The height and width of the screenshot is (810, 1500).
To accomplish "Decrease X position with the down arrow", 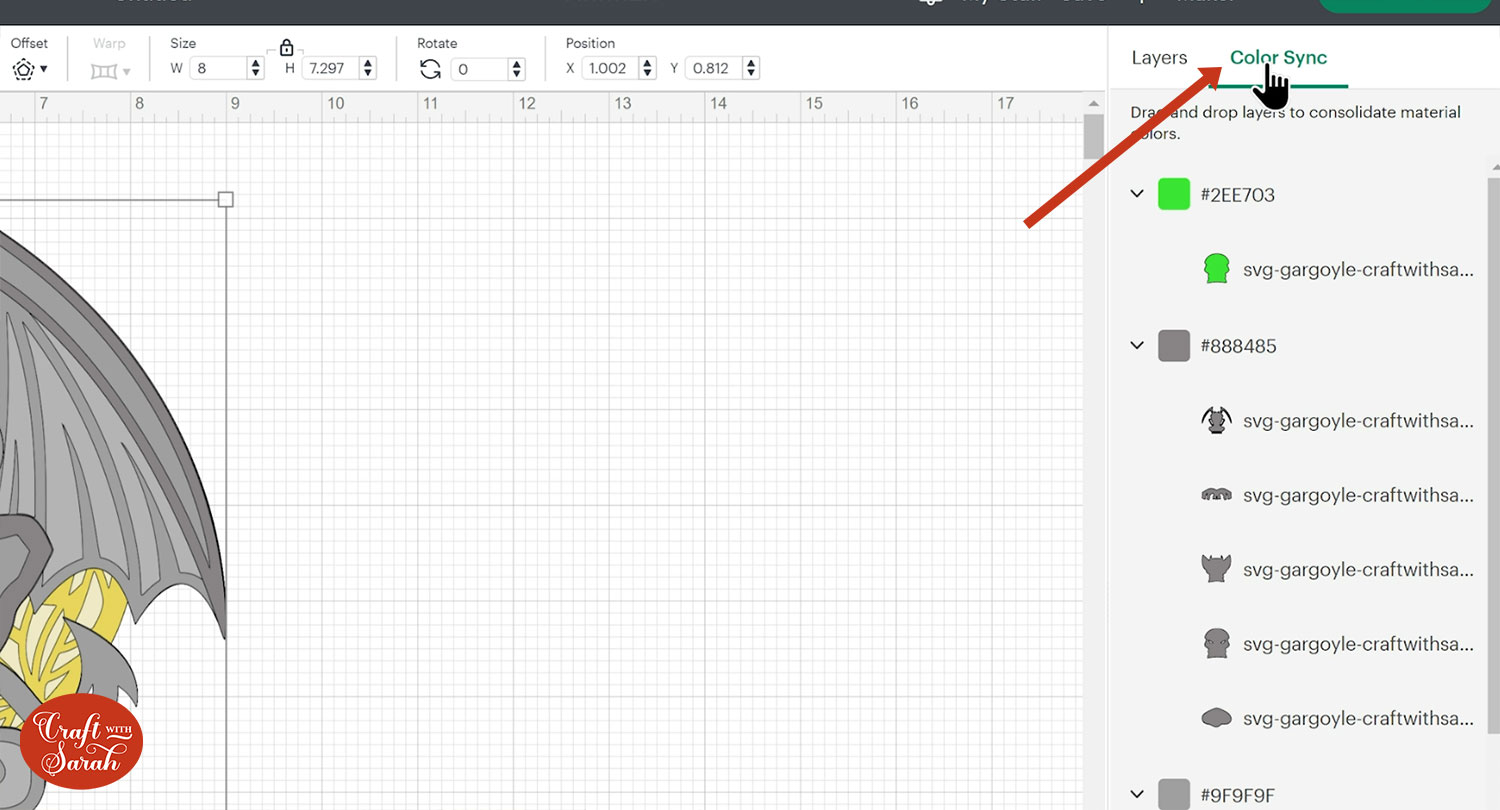I will coord(647,75).
